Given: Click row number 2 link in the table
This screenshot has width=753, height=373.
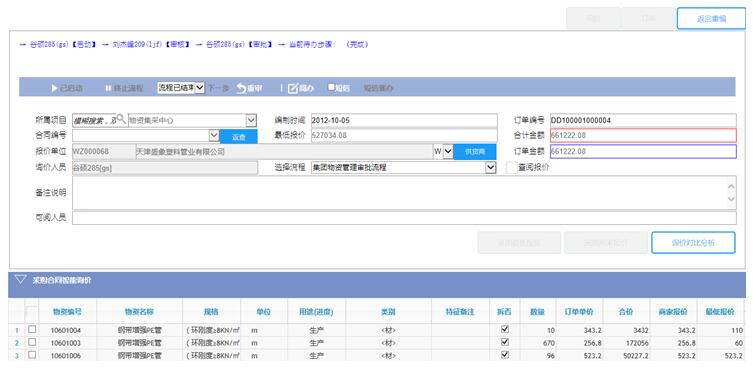Looking at the screenshot, I should pyautogui.click(x=16, y=343).
